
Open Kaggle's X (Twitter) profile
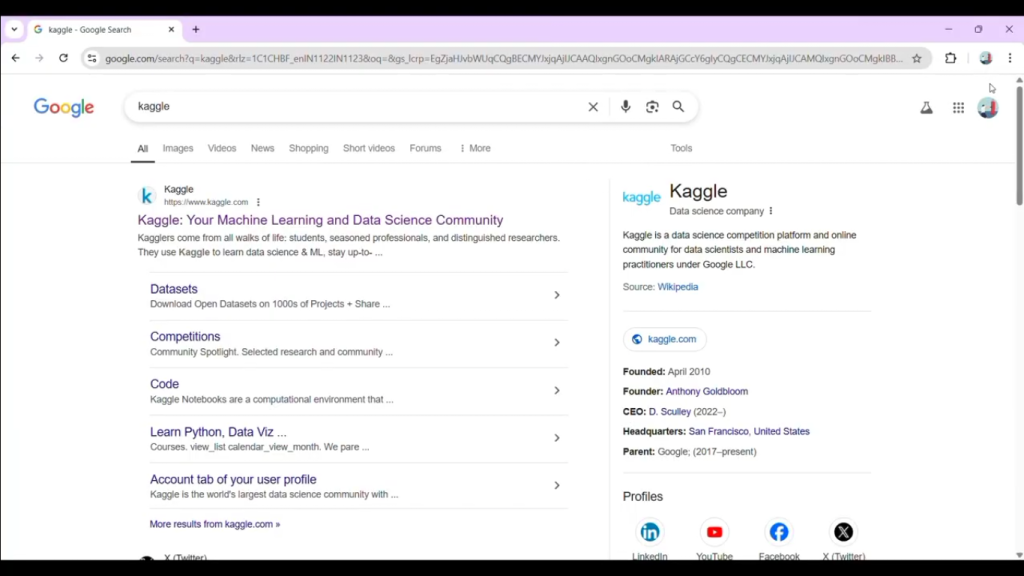[844, 532]
